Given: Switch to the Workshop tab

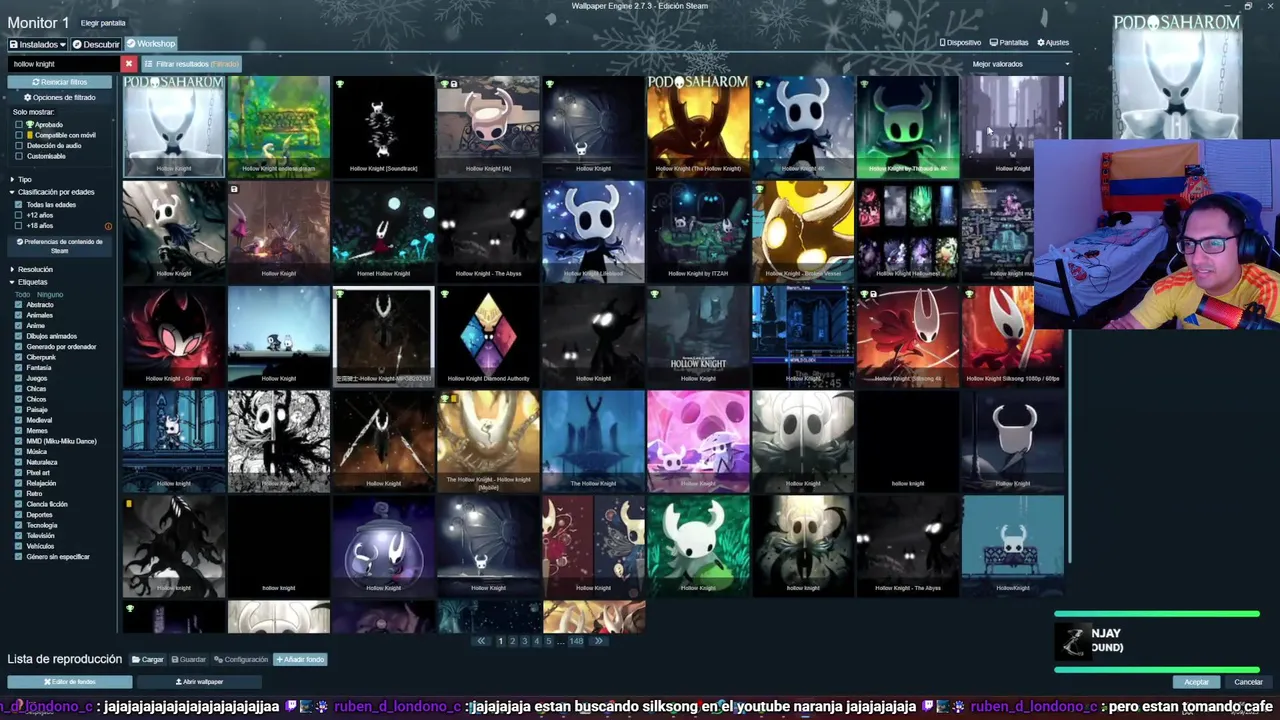Looking at the screenshot, I should pos(151,44).
